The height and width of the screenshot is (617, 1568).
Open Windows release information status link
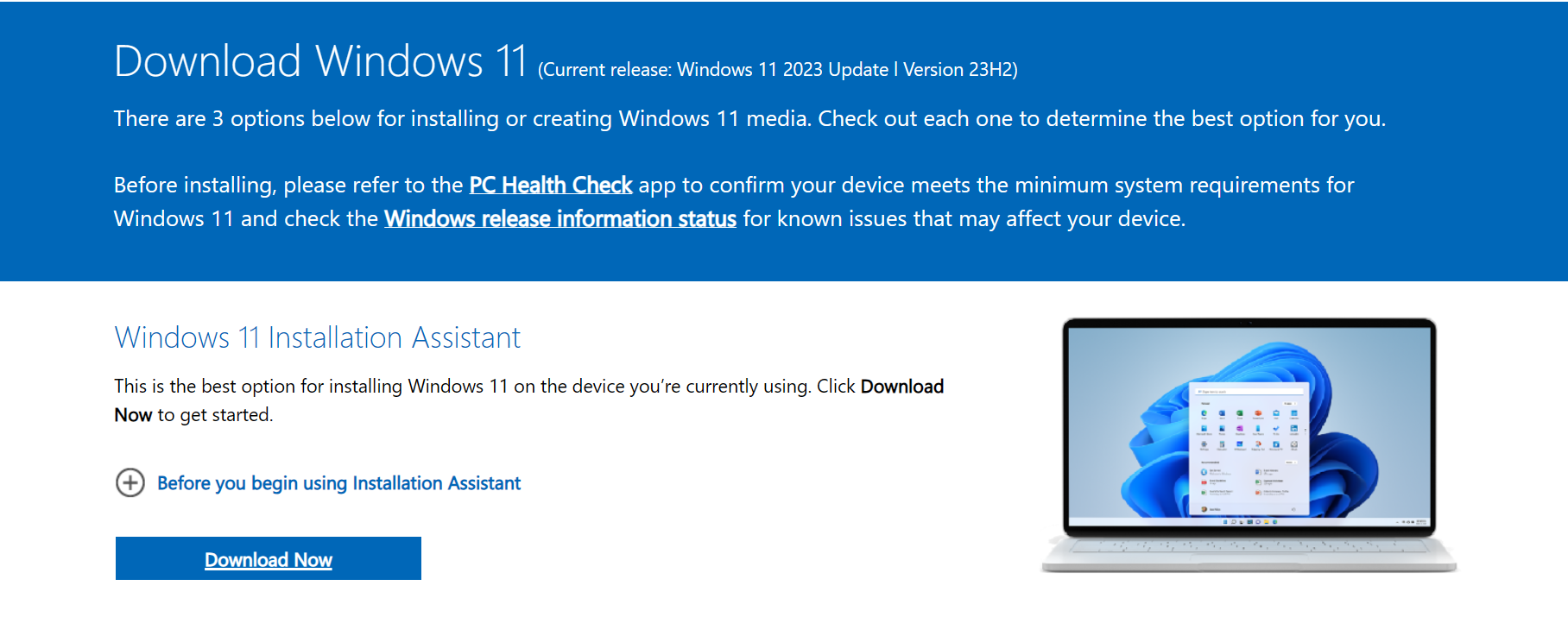click(x=560, y=219)
